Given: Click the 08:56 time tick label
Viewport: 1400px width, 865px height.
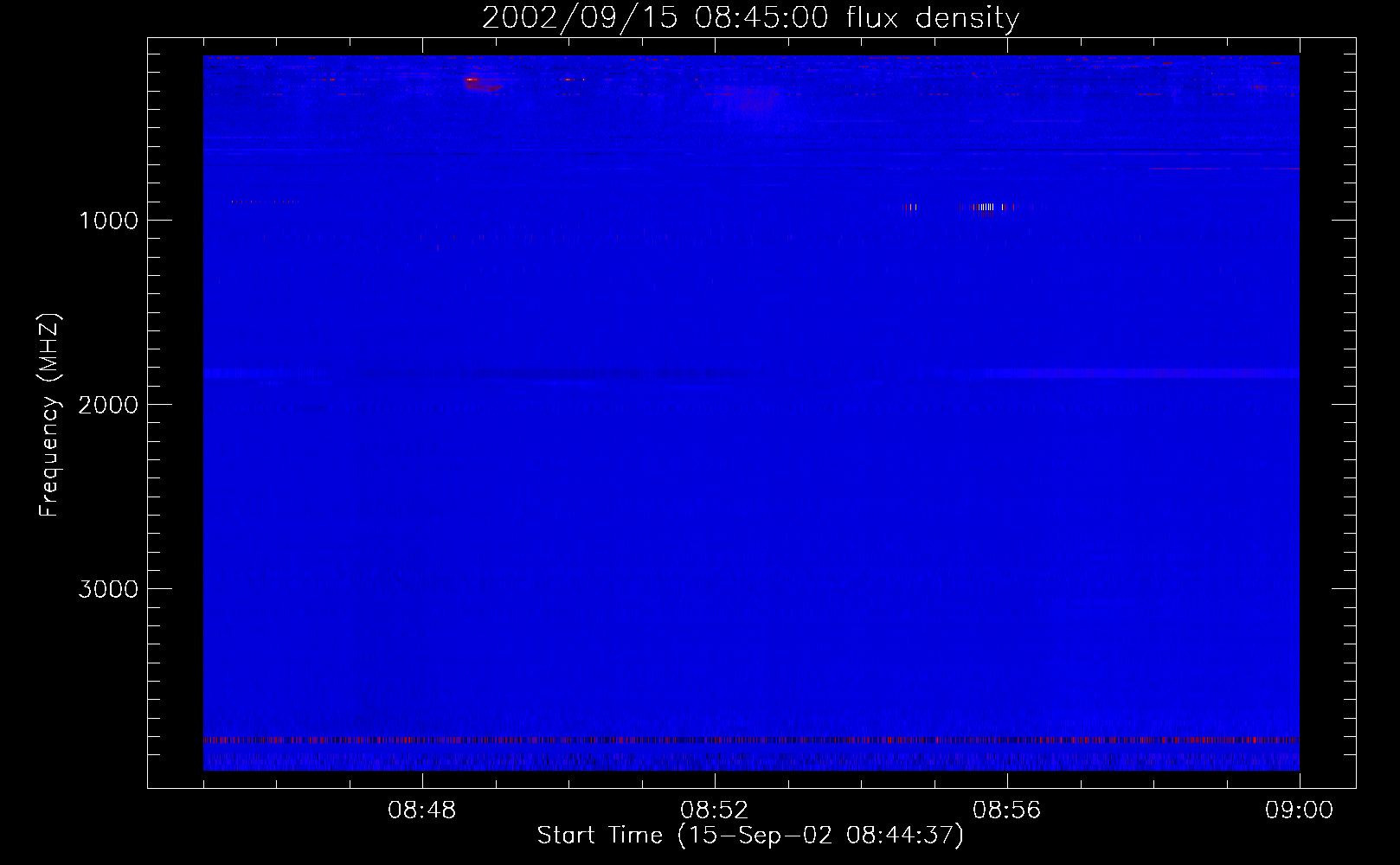Looking at the screenshot, I should (x=1007, y=811).
